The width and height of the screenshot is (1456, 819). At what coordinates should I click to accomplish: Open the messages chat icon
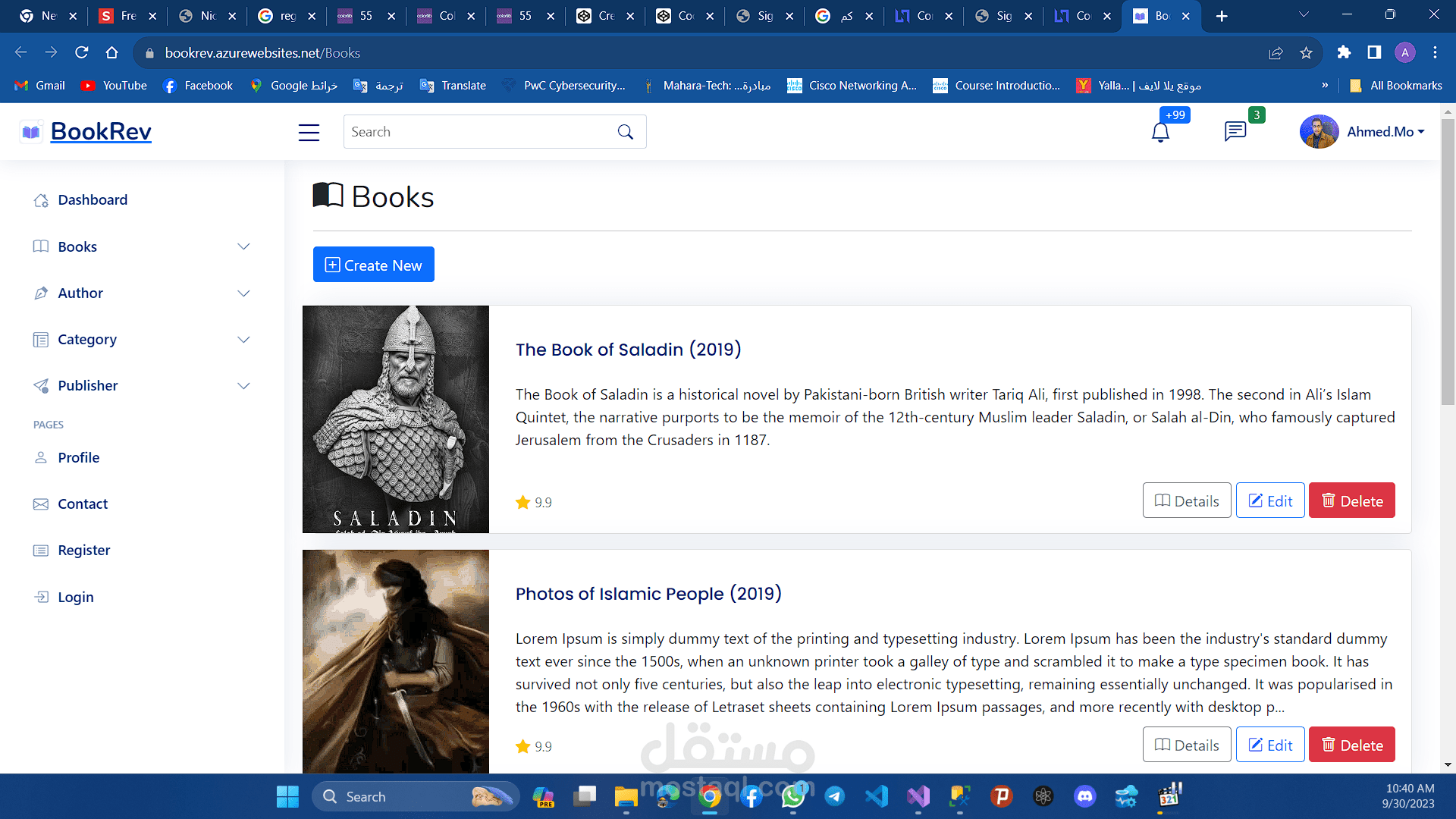pyautogui.click(x=1235, y=131)
